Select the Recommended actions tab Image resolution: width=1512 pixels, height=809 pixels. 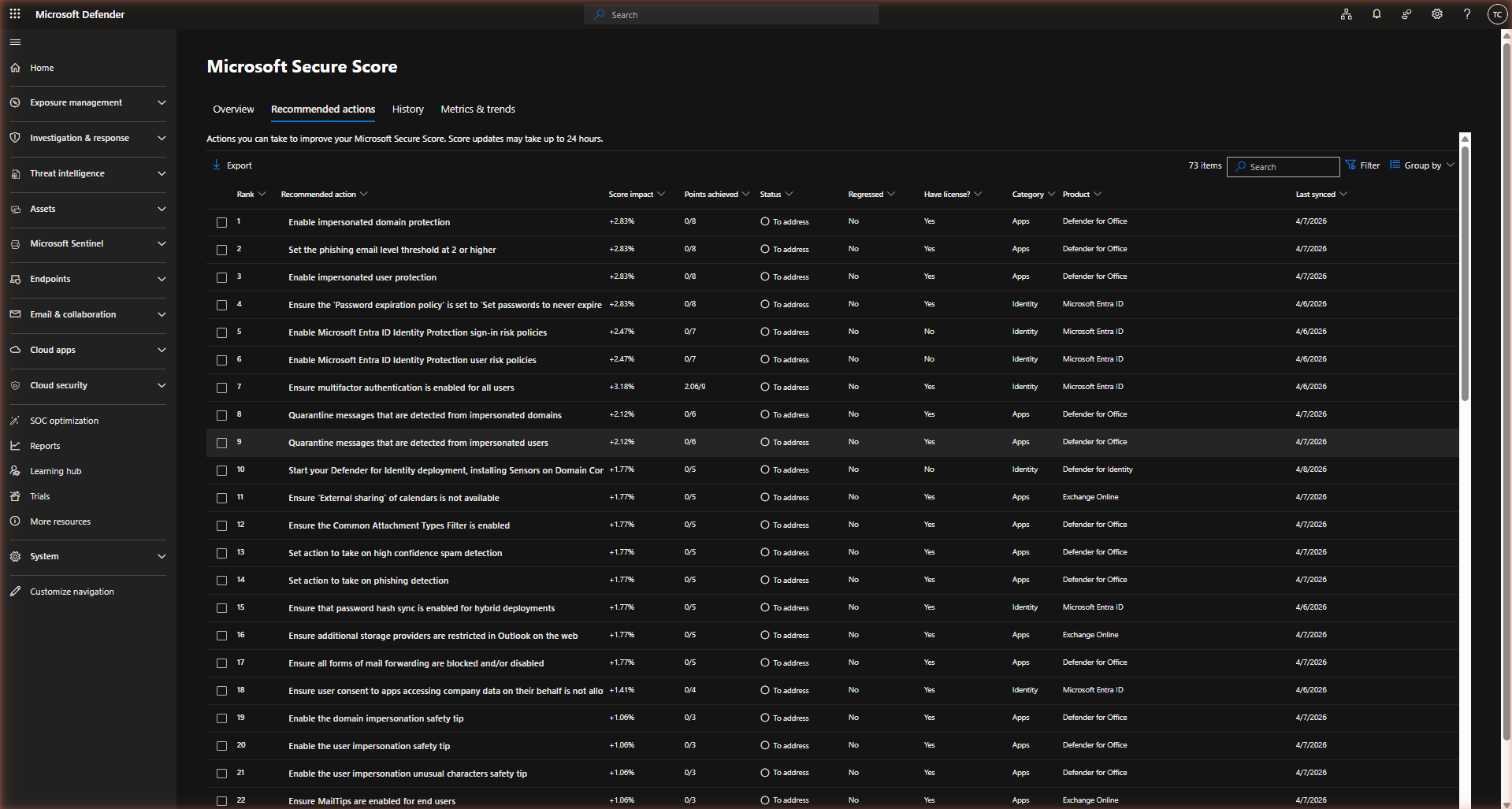(323, 109)
